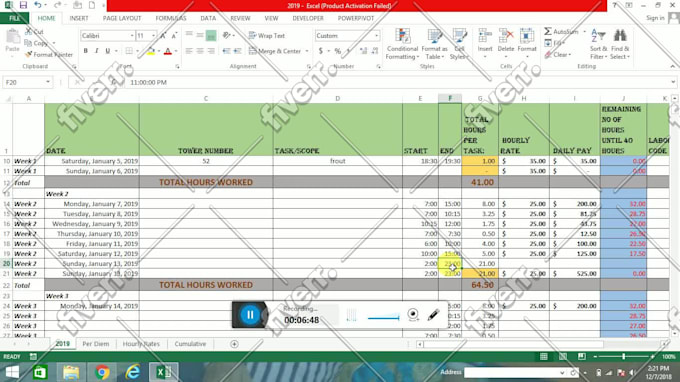Image resolution: width=680 pixels, height=382 pixels.
Task: Click AutoSum sigma
Action: (x=561, y=32)
